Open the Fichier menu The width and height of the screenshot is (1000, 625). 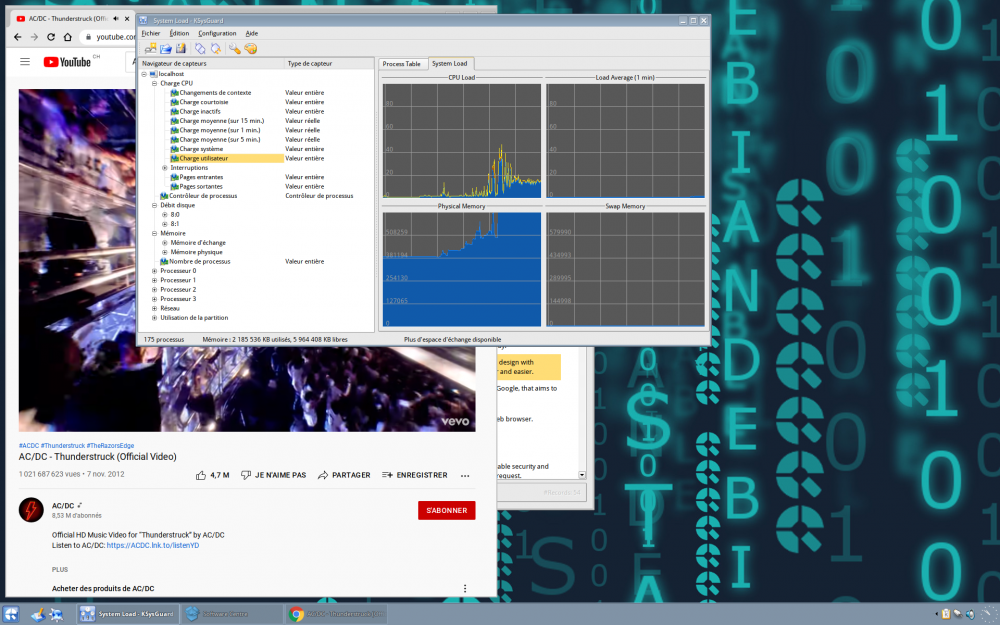click(151, 33)
